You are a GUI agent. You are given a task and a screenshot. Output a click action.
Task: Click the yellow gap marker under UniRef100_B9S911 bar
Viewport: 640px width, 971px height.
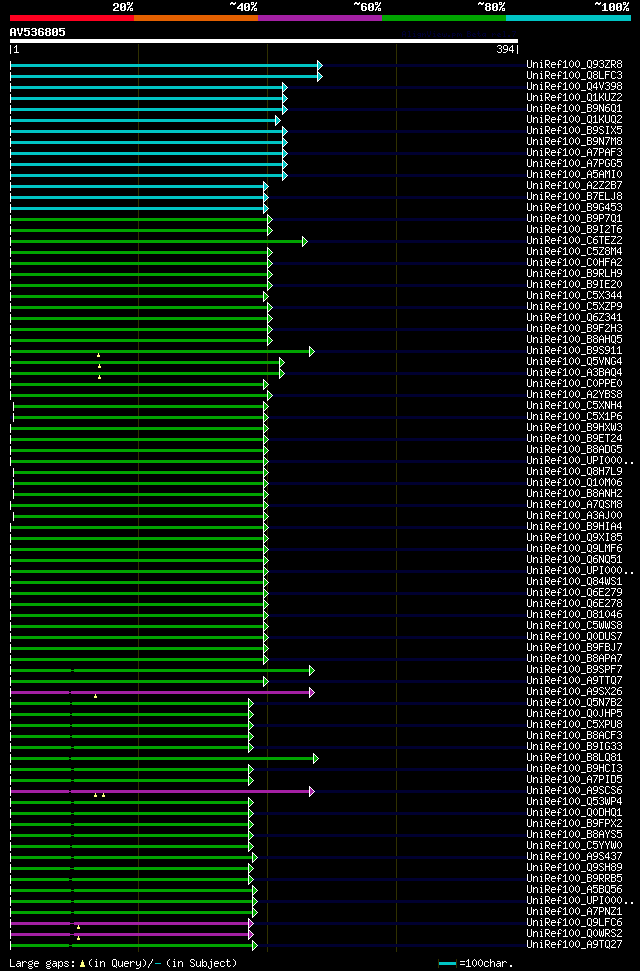(x=99, y=355)
